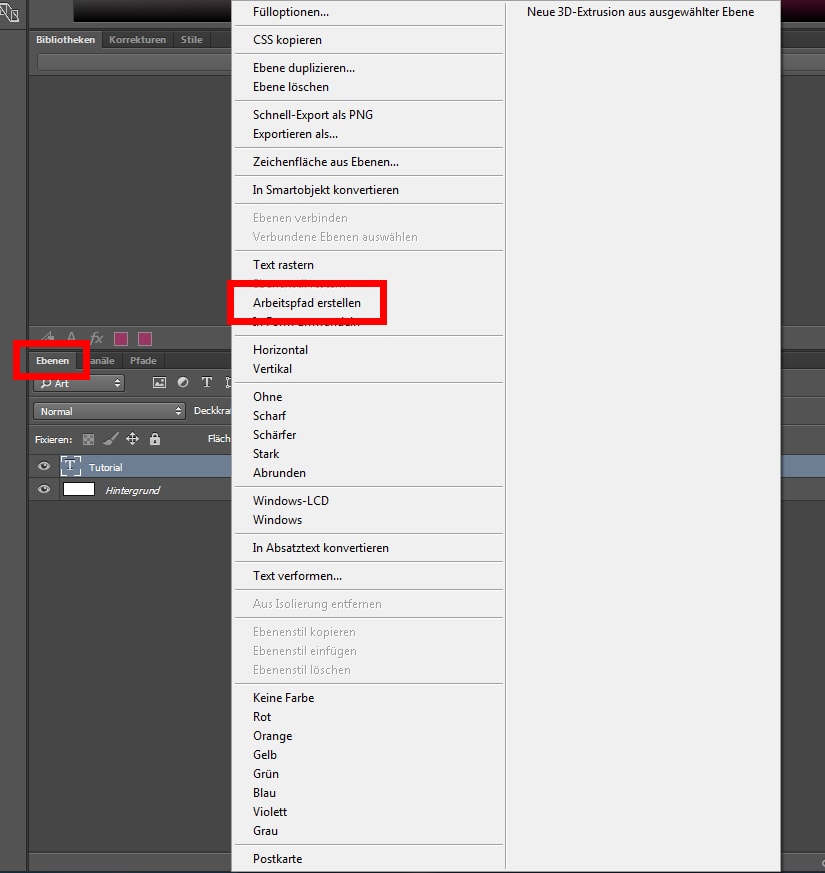The image size is (825, 873).
Task: Hide the Tutorial layer
Action: pos(44,467)
